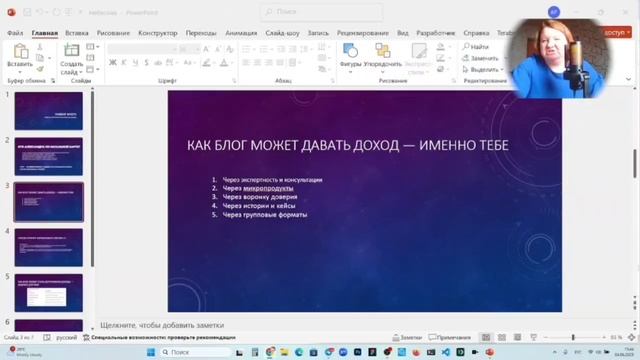Viewport: 640px width, 360px height.
Task: Toggle the Заметки notes pane button
Action: 407,338
